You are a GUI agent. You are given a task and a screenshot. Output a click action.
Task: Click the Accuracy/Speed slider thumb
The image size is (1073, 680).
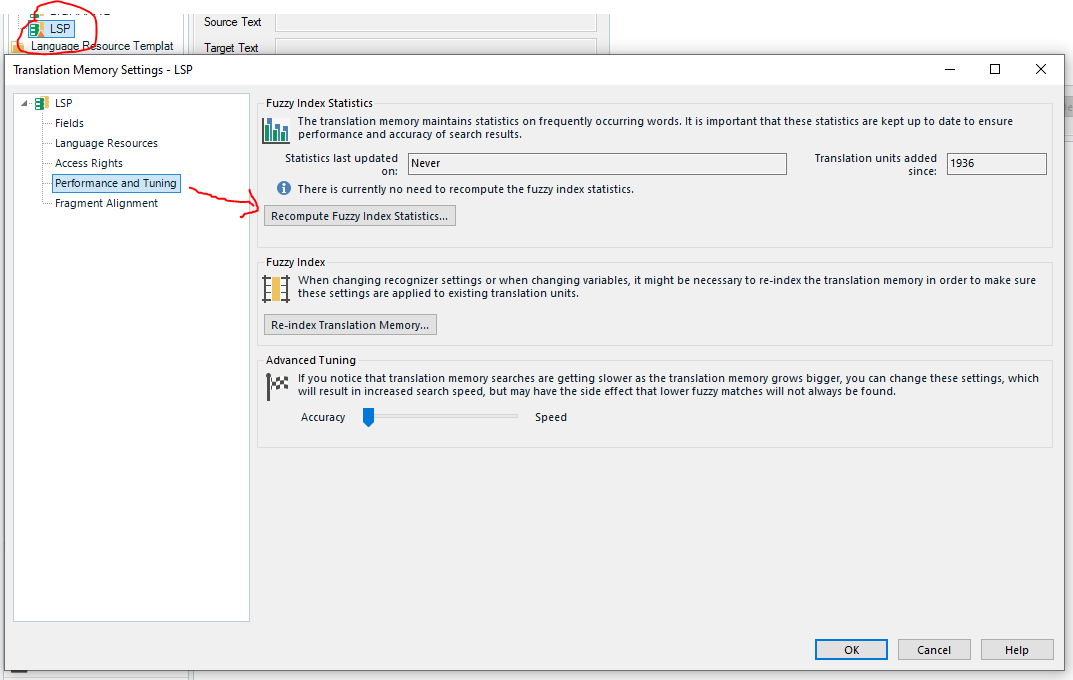pos(368,417)
